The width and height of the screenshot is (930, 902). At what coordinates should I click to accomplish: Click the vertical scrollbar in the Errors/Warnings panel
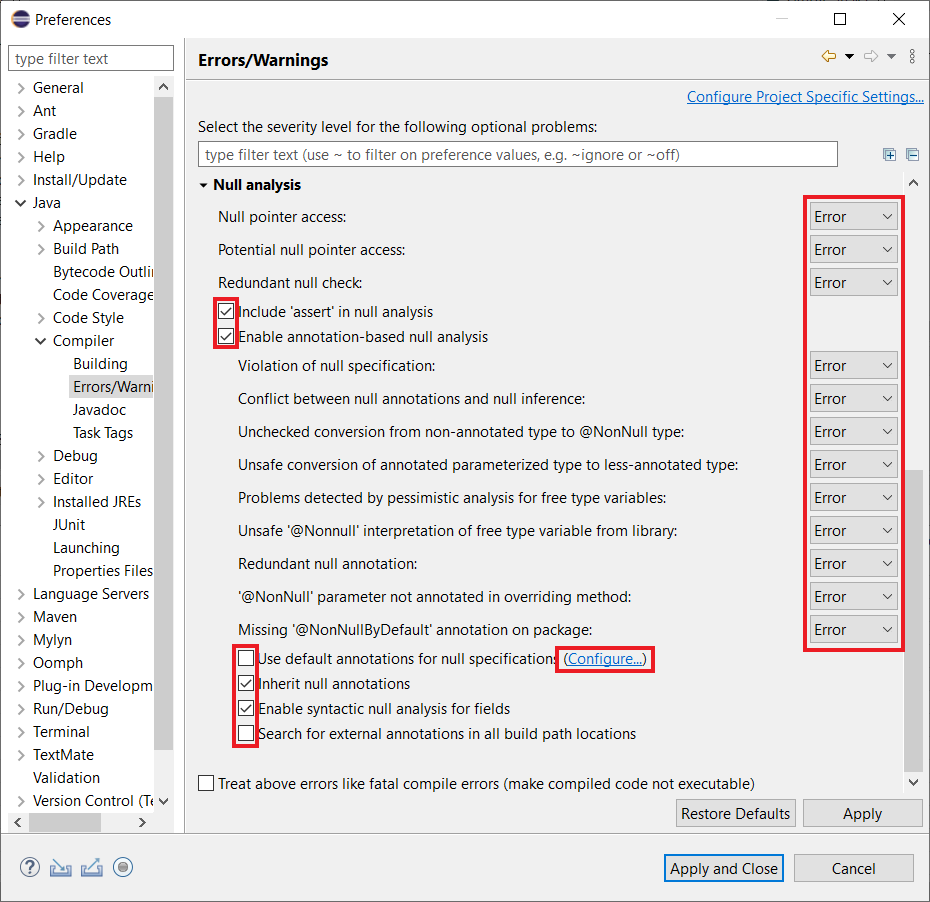click(913, 600)
